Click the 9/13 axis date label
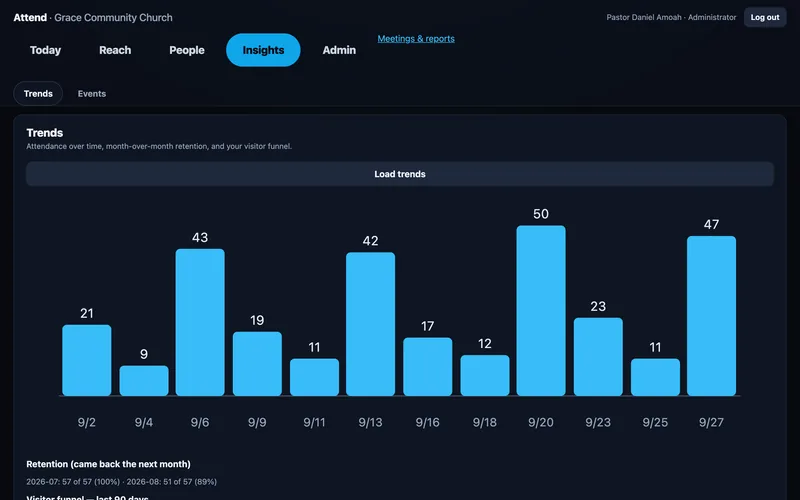The image size is (800, 500). (370, 422)
